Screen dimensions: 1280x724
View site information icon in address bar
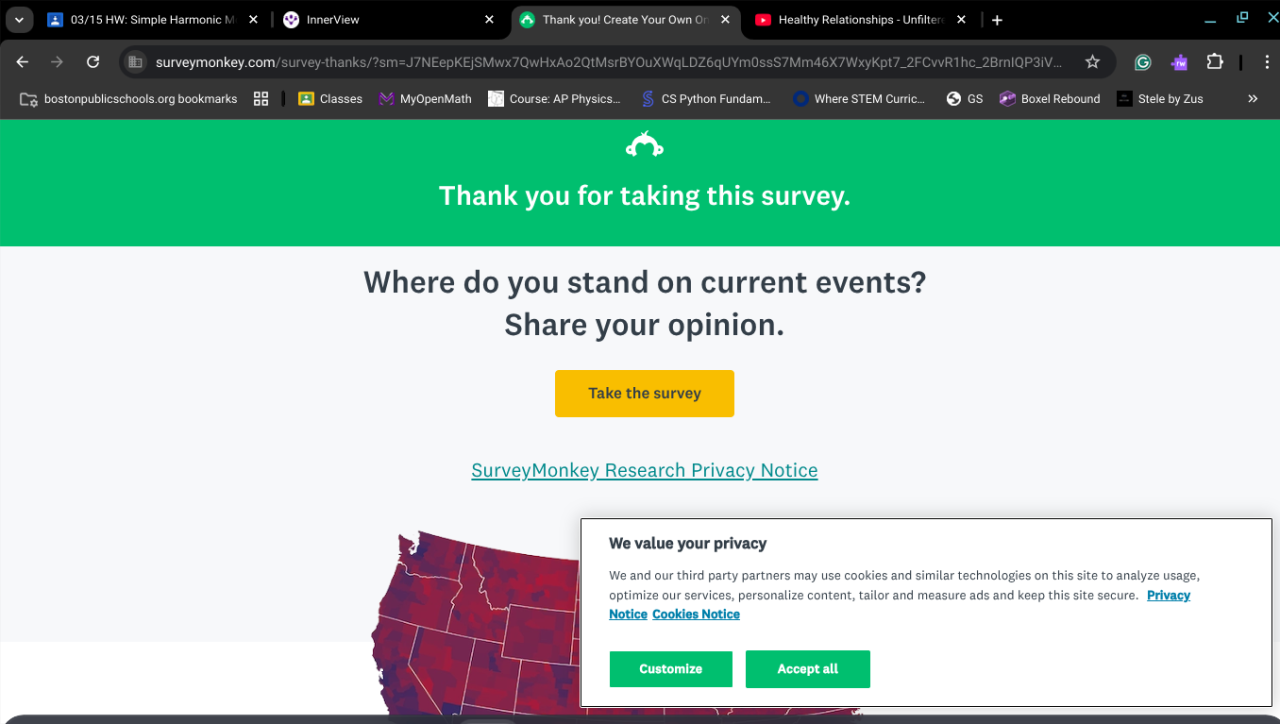point(135,62)
